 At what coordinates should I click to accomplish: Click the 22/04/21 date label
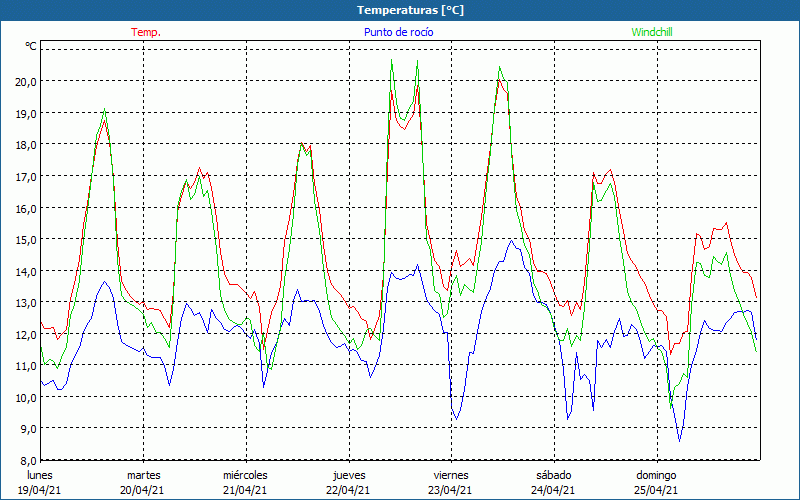tap(348, 490)
